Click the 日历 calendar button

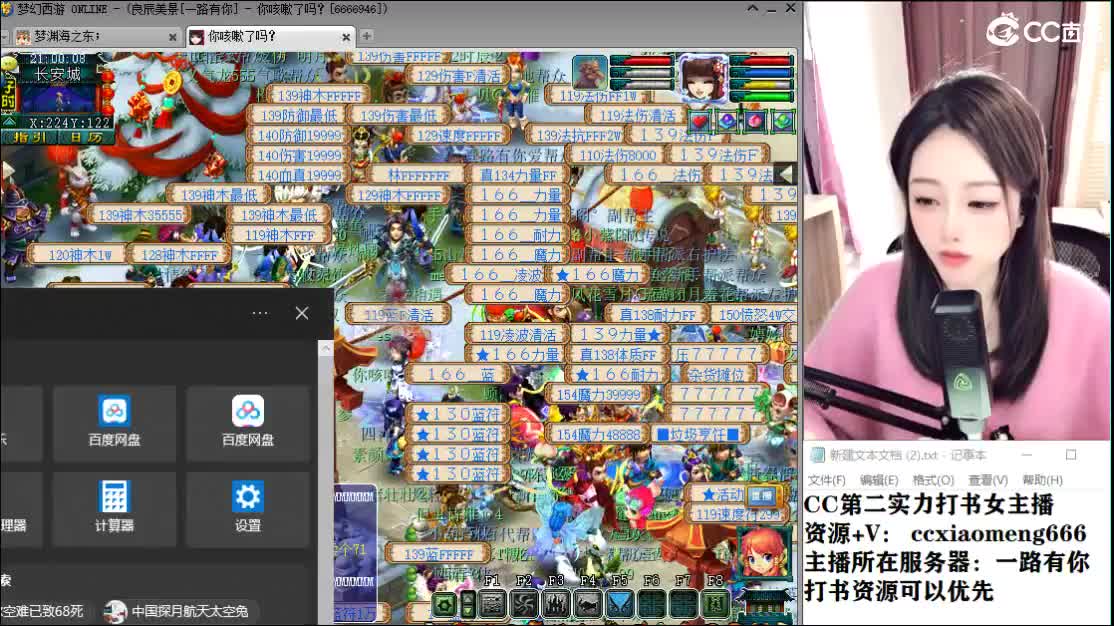(85, 137)
